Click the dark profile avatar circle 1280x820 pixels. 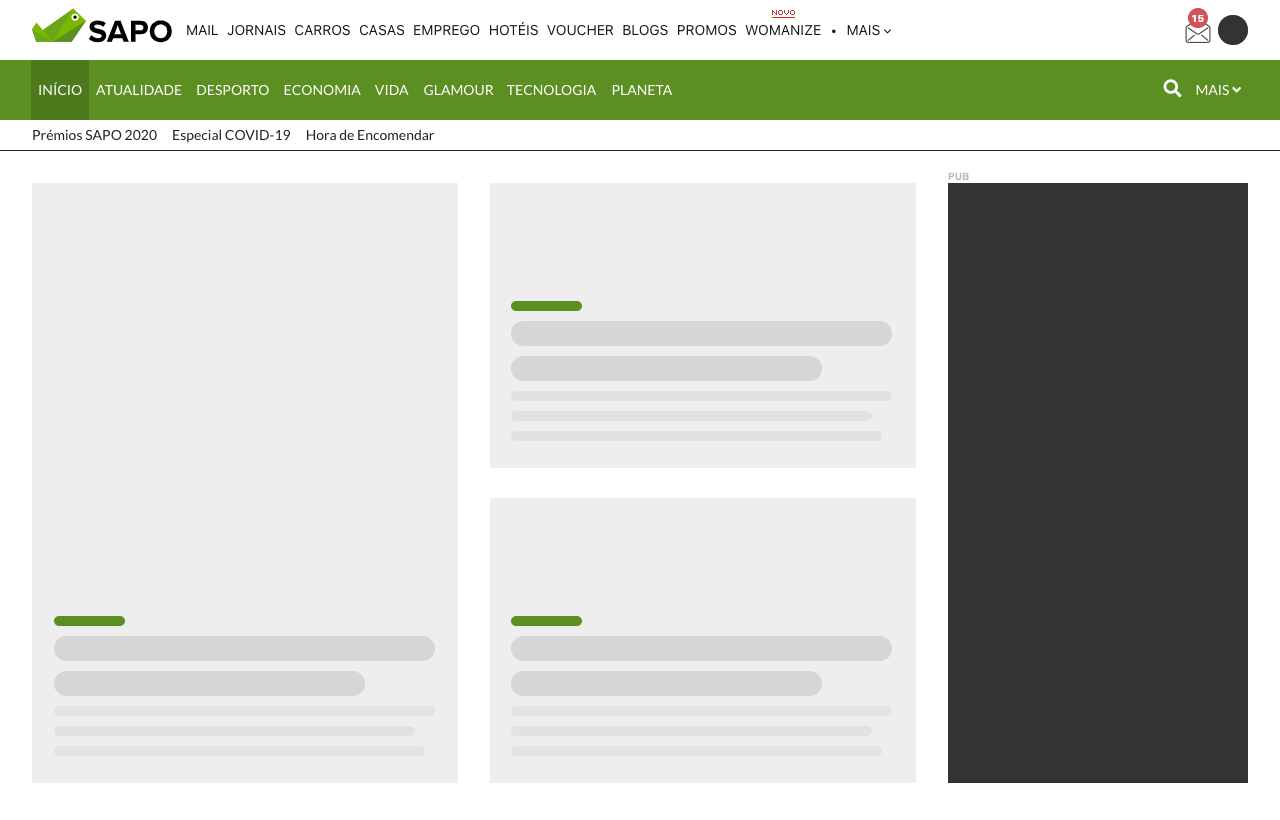[1232, 29]
